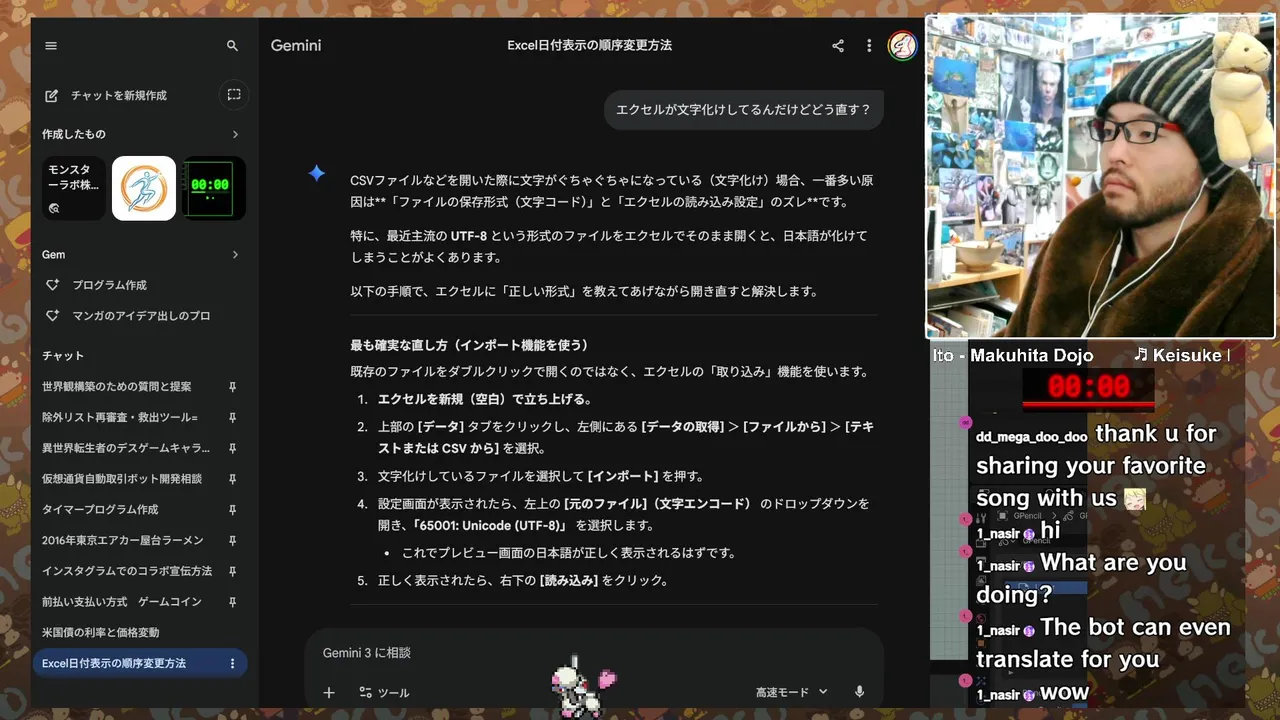
Task: Expand the 作成したもの section
Action: (236, 134)
